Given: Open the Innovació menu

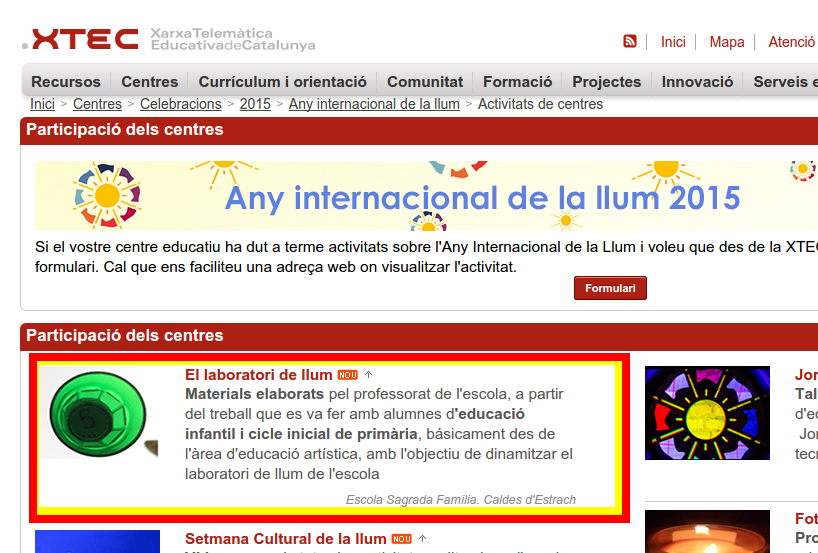Looking at the screenshot, I should [697, 82].
